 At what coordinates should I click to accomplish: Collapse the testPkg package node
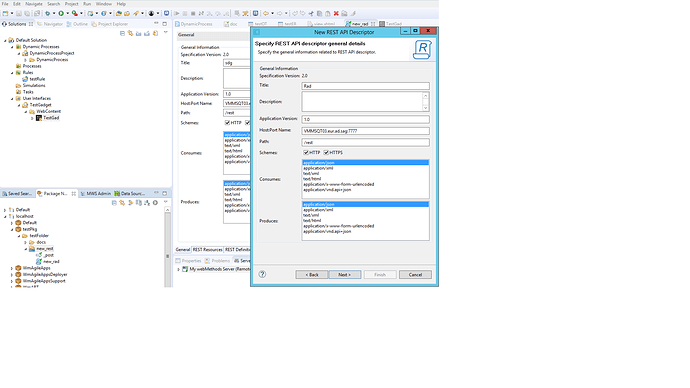click(12, 229)
